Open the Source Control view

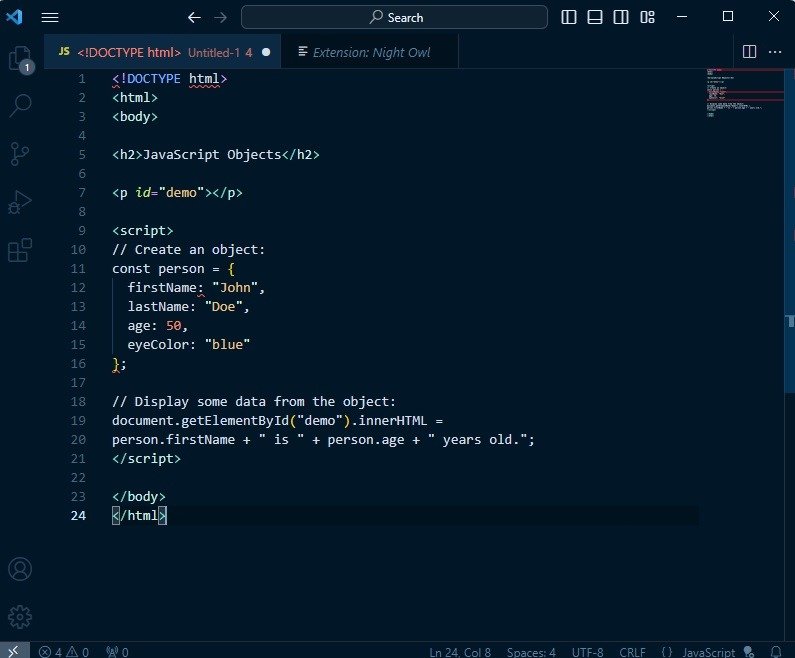(20, 154)
